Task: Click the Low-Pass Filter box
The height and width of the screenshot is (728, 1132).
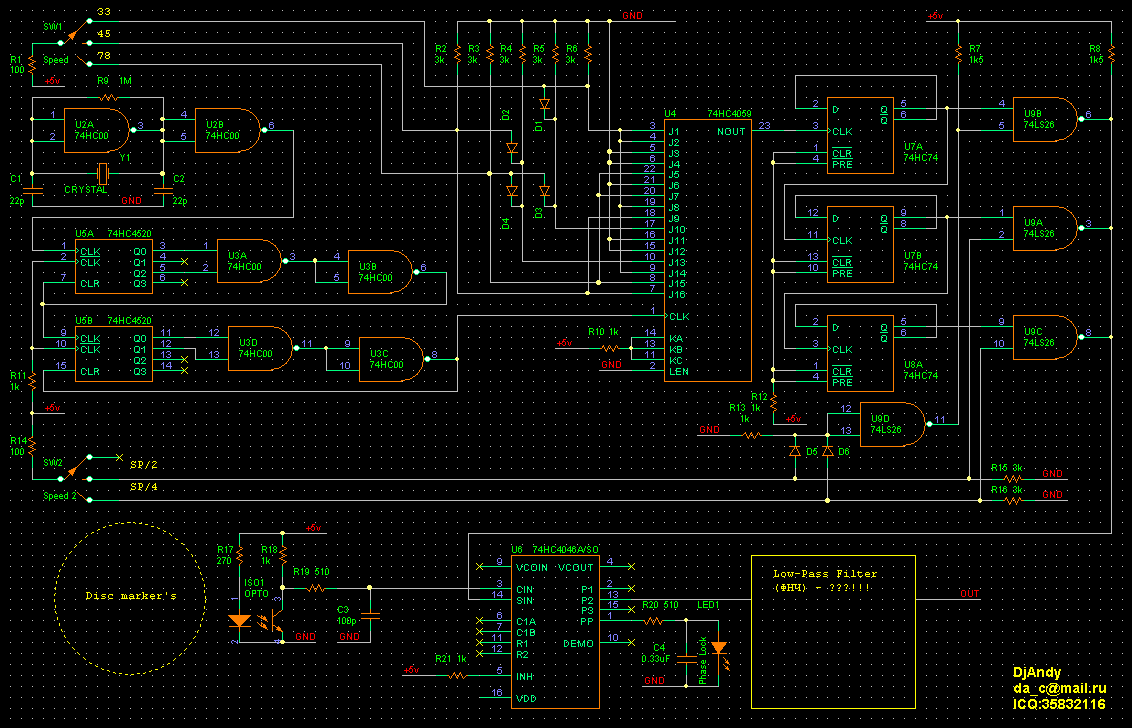Action: coord(833,632)
